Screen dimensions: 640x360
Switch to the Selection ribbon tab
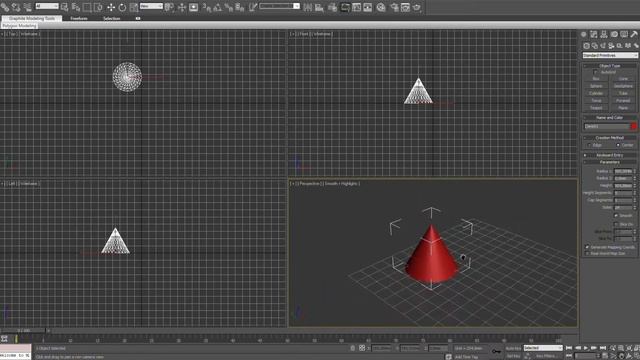coord(111,19)
